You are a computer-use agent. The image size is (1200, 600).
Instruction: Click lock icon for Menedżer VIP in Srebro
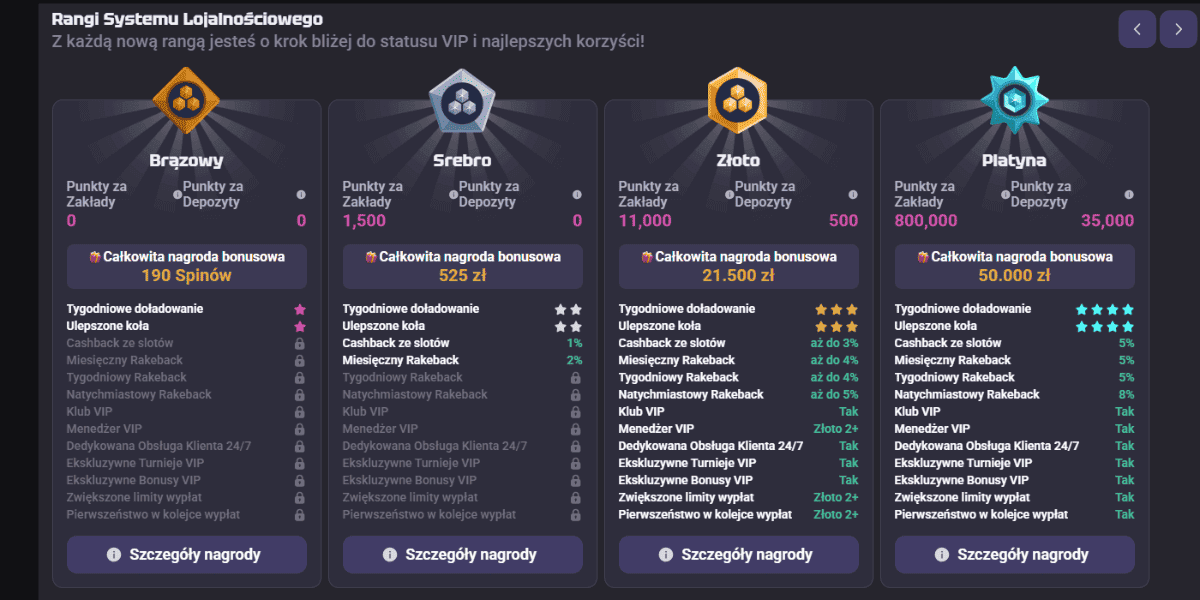click(x=575, y=429)
